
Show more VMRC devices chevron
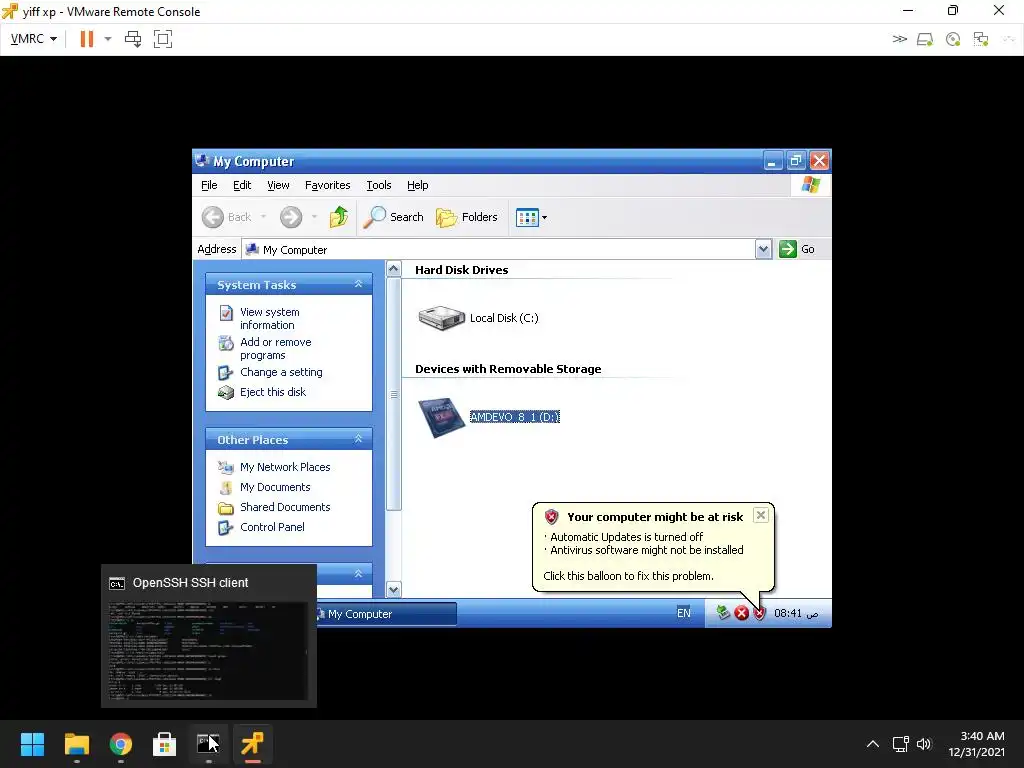tap(899, 39)
